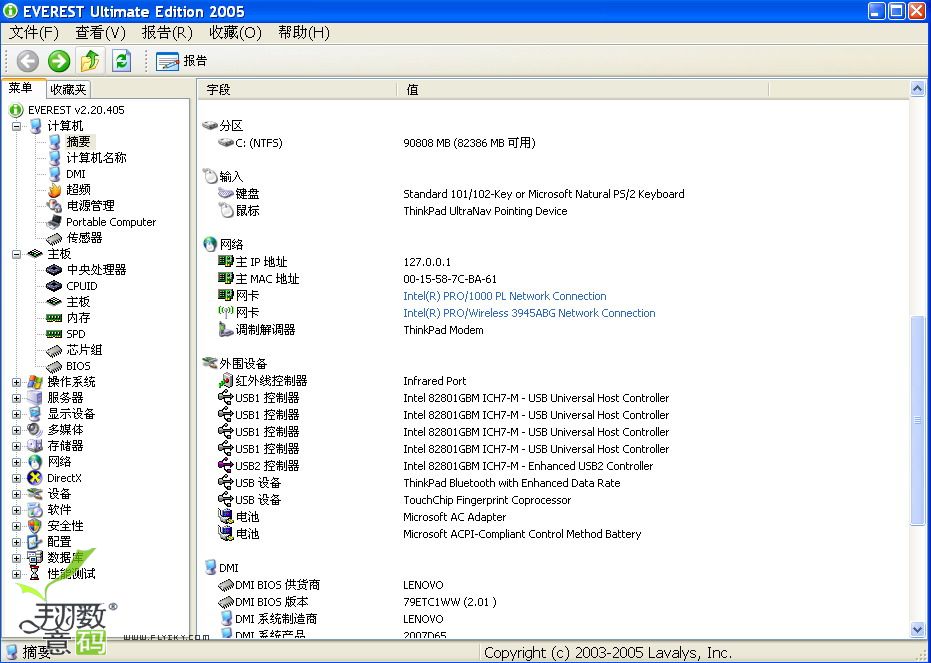The height and width of the screenshot is (663, 931).
Task: Click scrollbar down arrow in details pane
Action: click(x=917, y=629)
